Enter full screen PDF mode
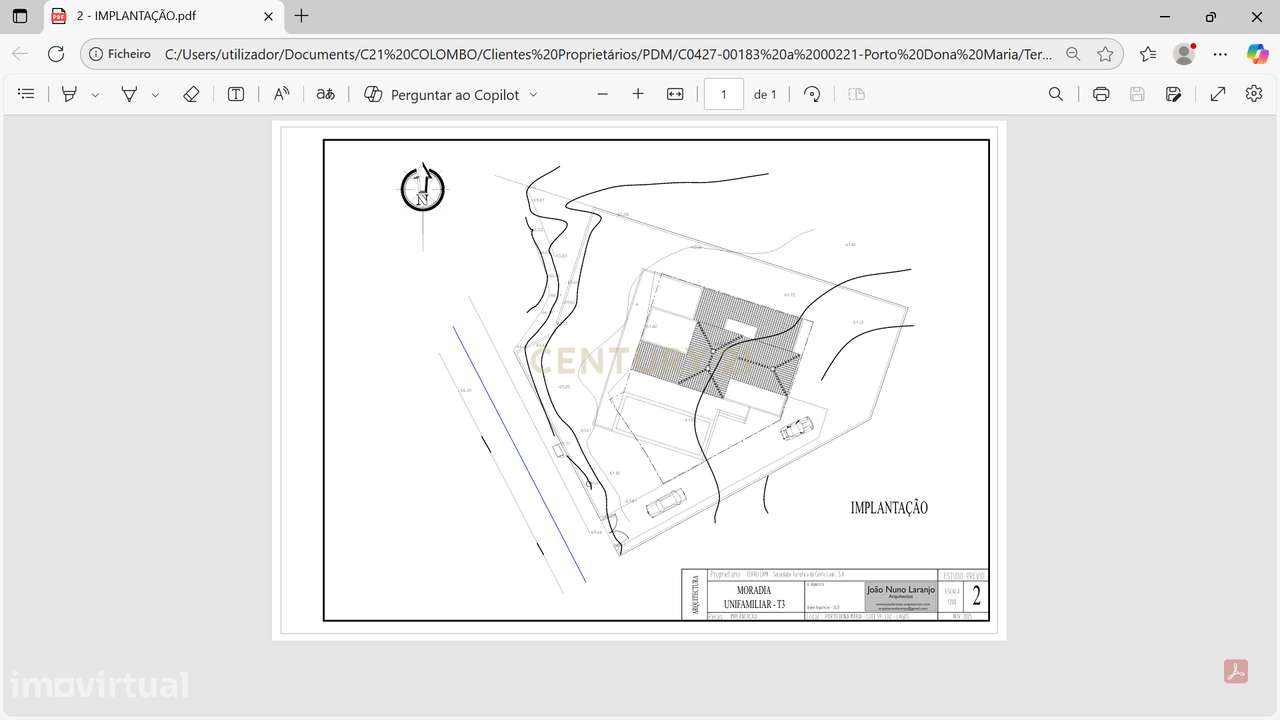 (1218, 94)
